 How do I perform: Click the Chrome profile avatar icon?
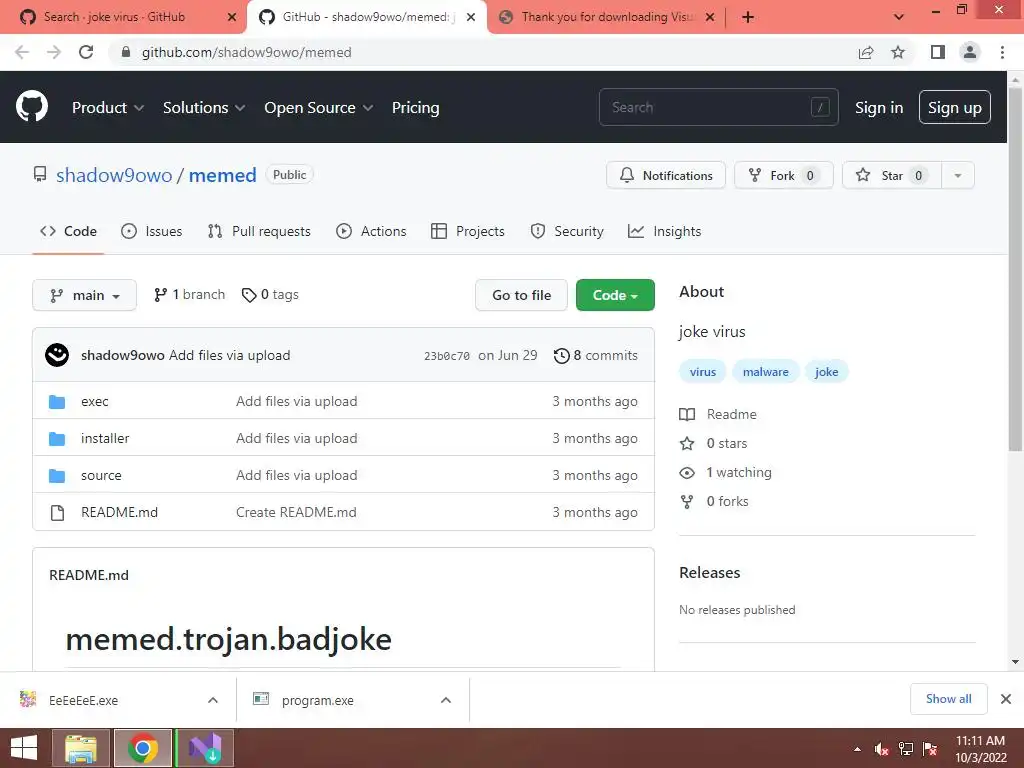970,52
